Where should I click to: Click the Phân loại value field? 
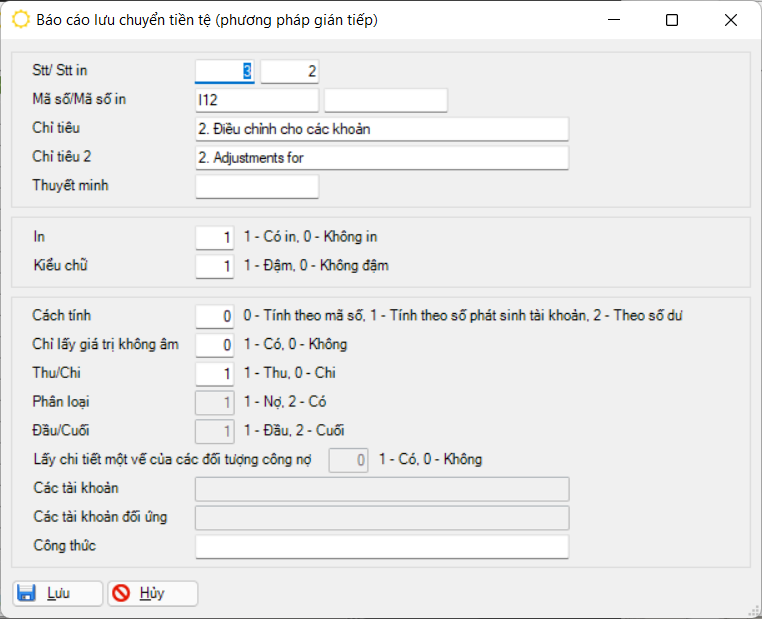click(214, 402)
